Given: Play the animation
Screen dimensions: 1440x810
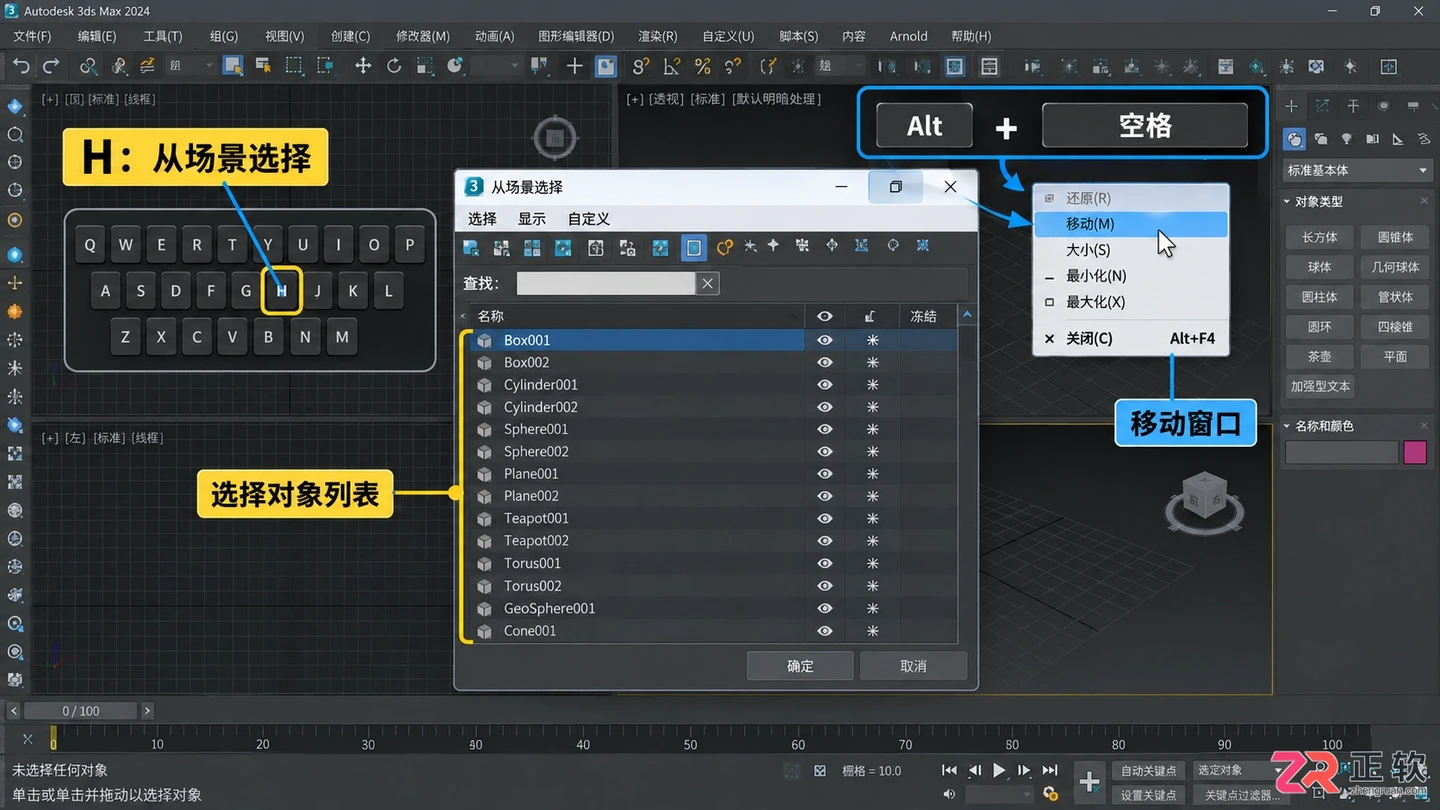Looking at the screenshot, I should 999,770.
